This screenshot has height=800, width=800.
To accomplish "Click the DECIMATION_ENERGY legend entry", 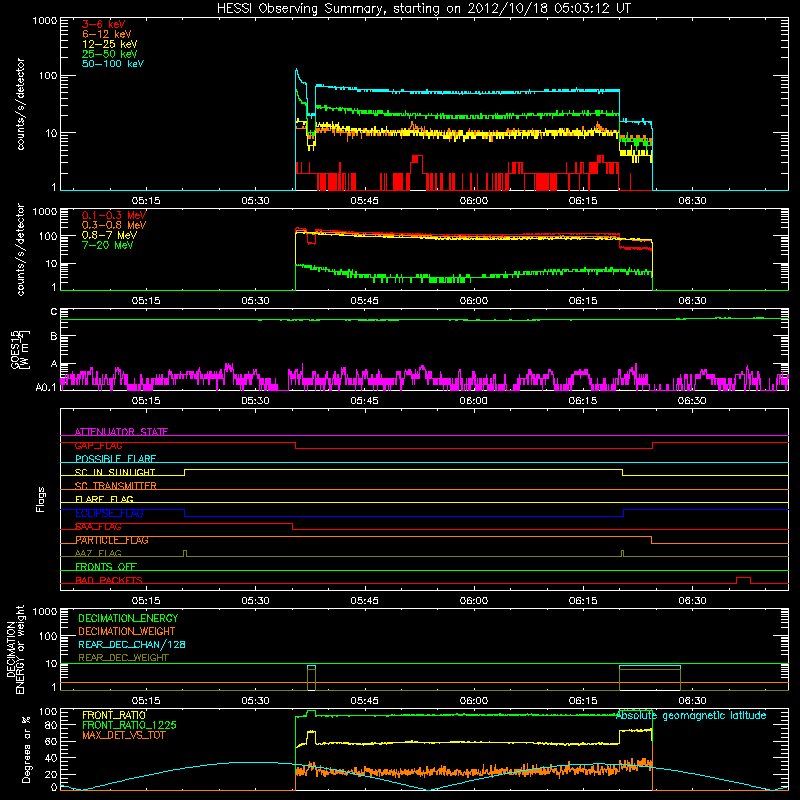I will point(128,618).
